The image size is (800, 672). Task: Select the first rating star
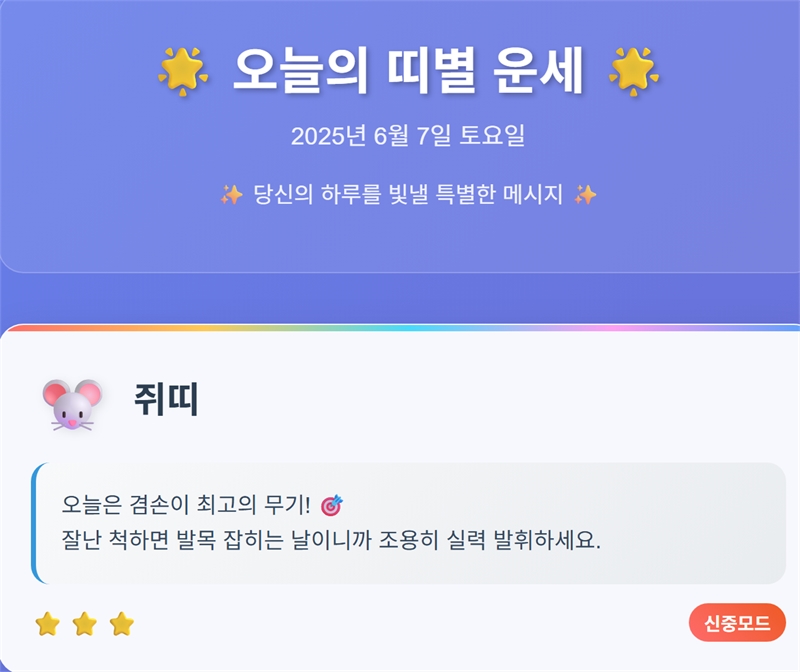point(47,624)
